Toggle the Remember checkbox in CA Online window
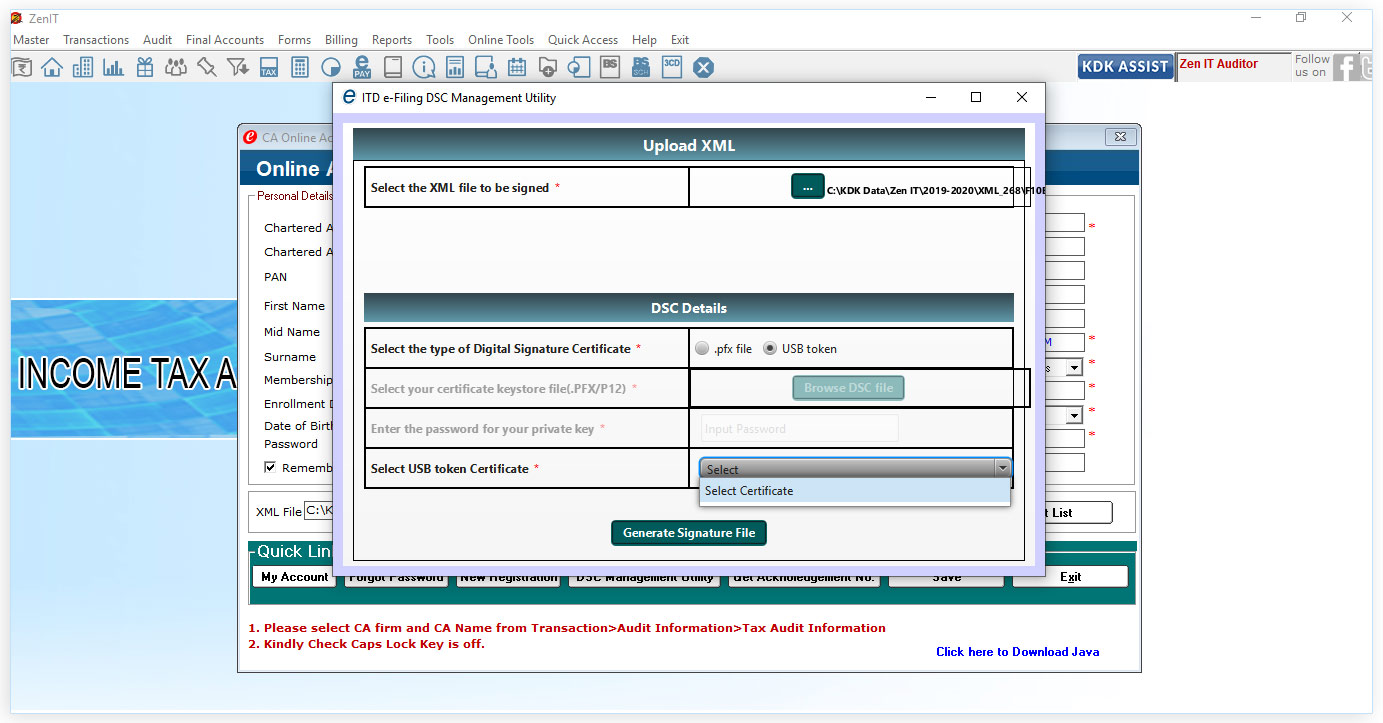 (x=270, y=468)
